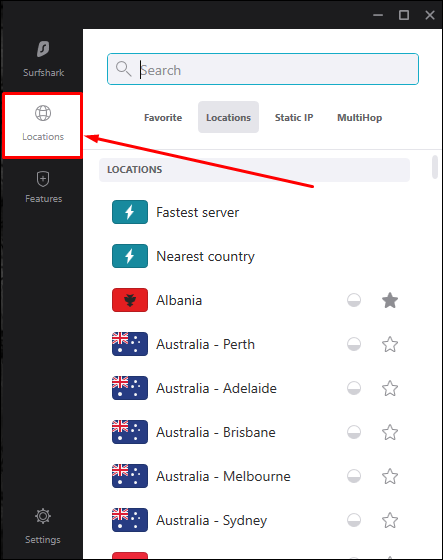Remove Albania from favorites with its star
The image size is (443, 560).
tap(390, 300)
